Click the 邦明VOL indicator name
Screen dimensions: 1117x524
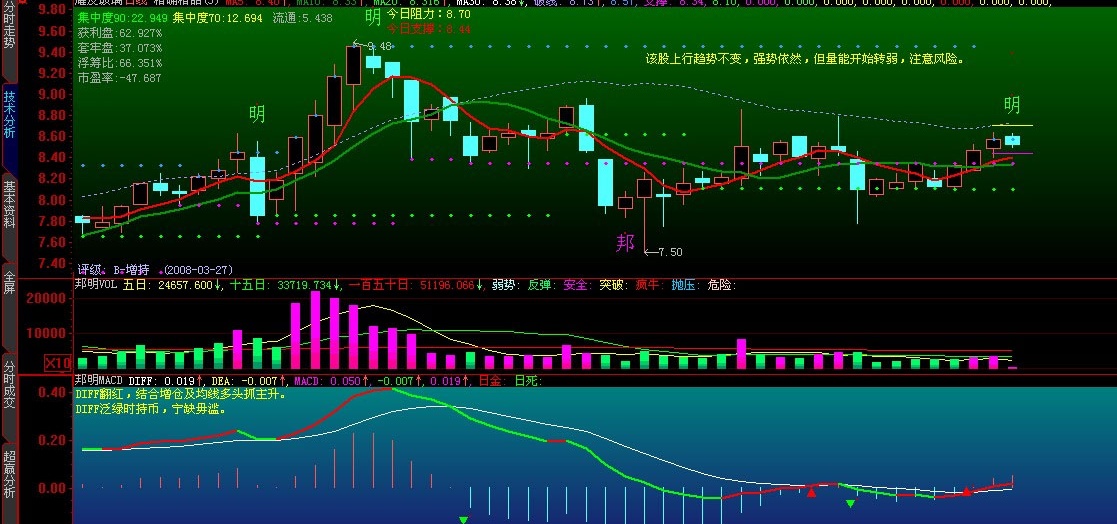click(97, 285)
